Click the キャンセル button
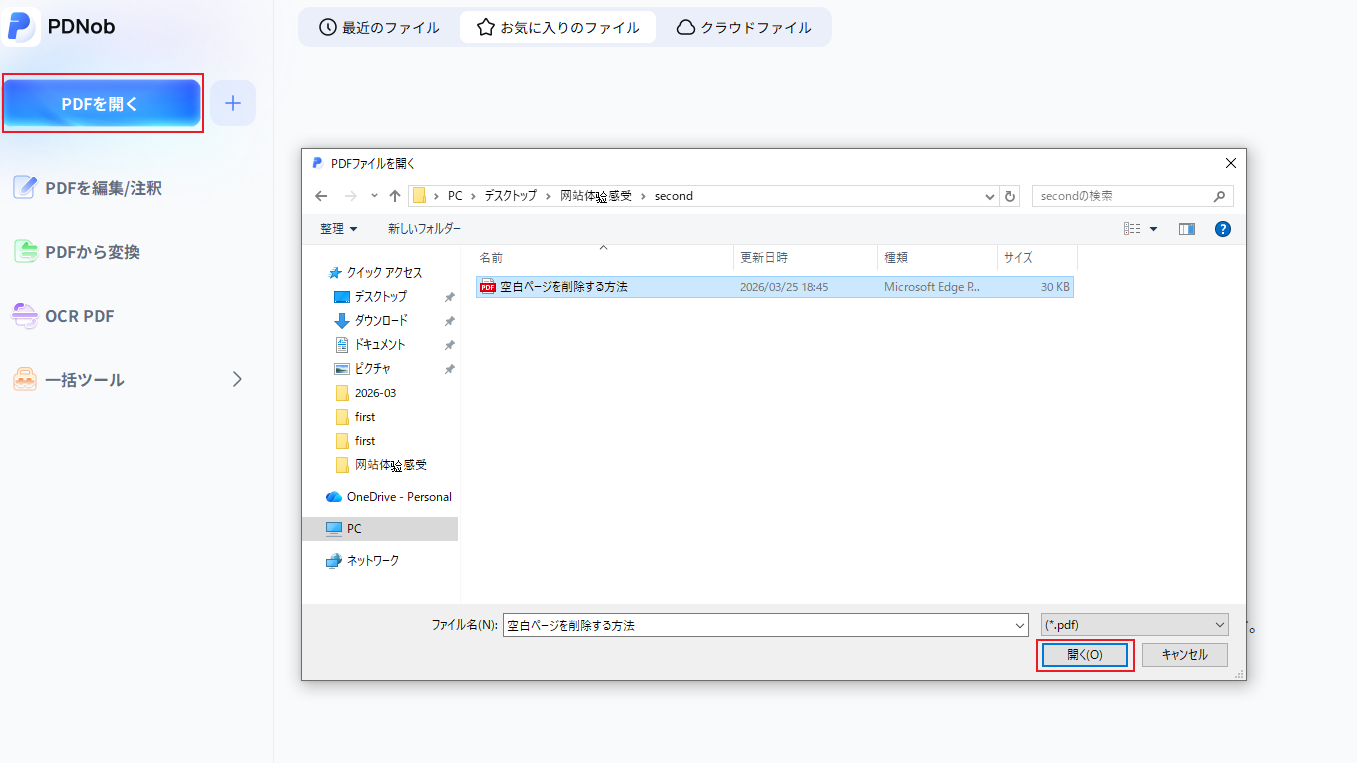 [x=1184, y=654]
